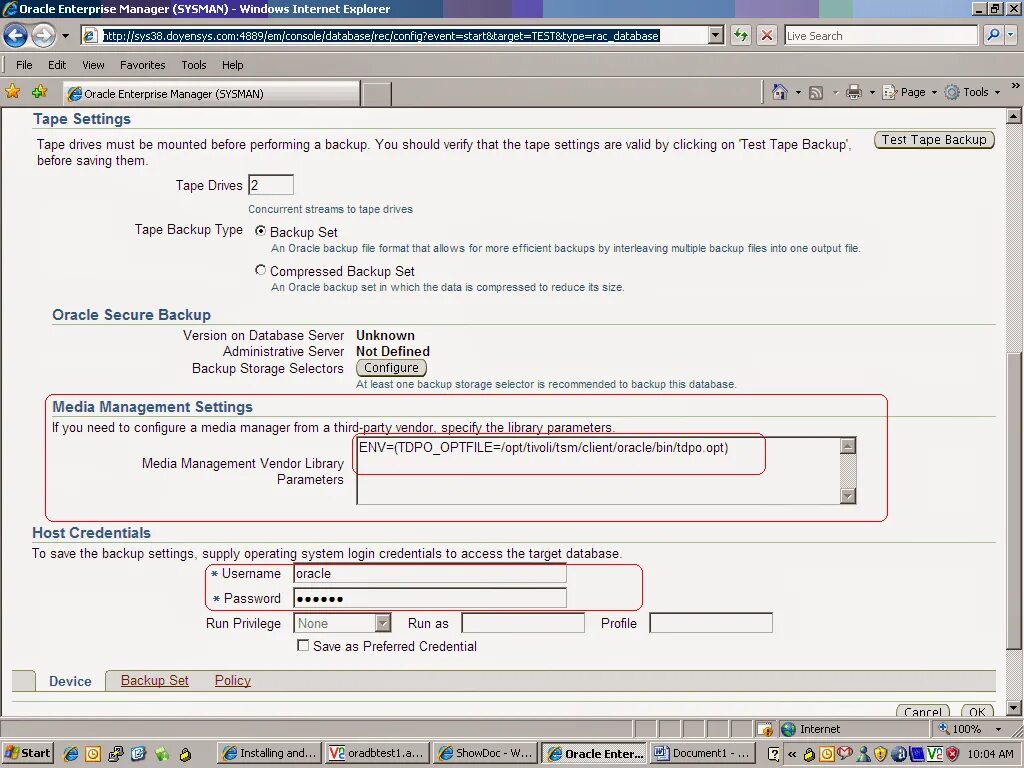This screenshot has width=1024, height=768.
Task: Click the tray clock 10:04 AM
Action: [x=991, y=754]
